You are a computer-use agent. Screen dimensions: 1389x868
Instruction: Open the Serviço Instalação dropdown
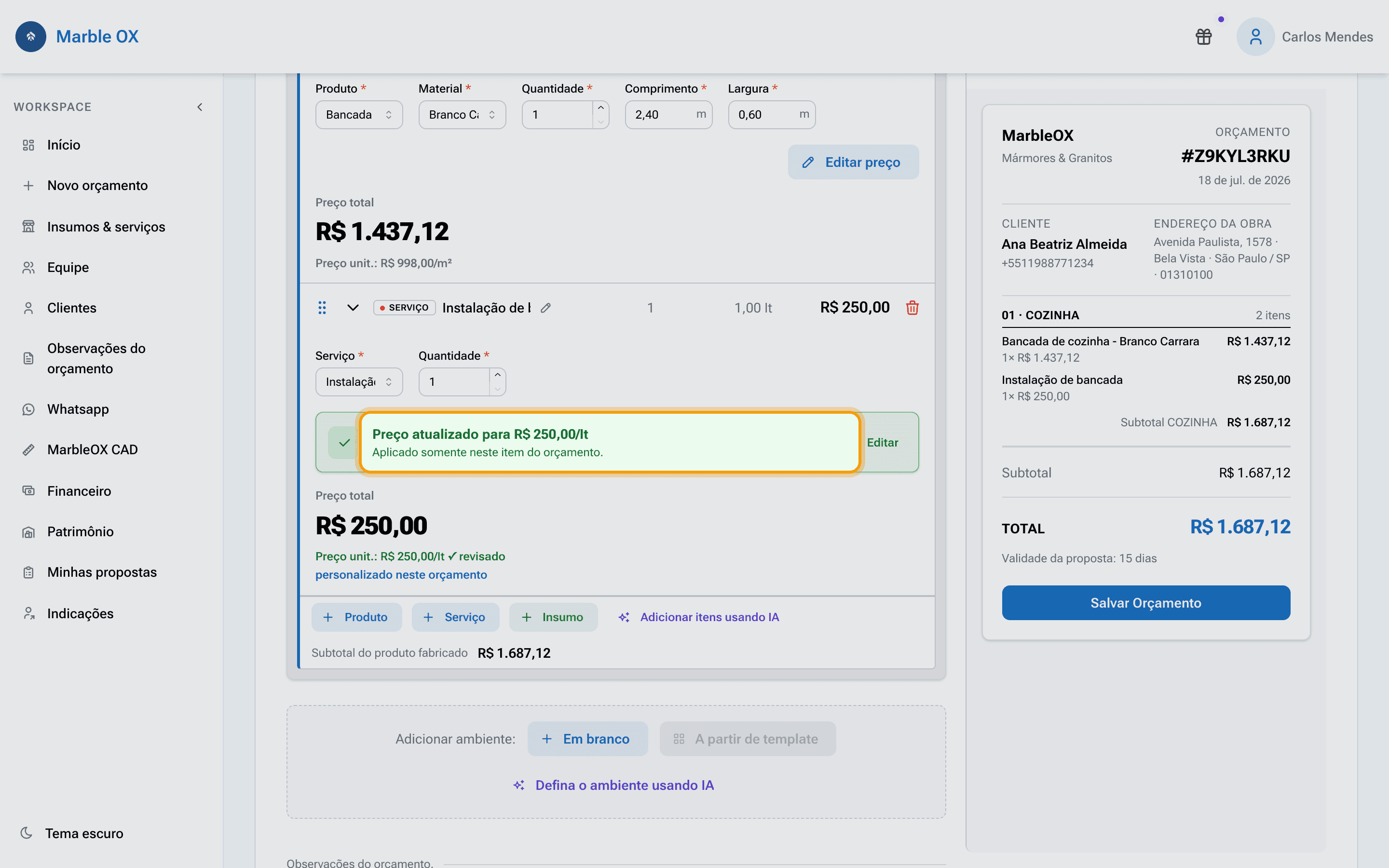coord(359,382)
